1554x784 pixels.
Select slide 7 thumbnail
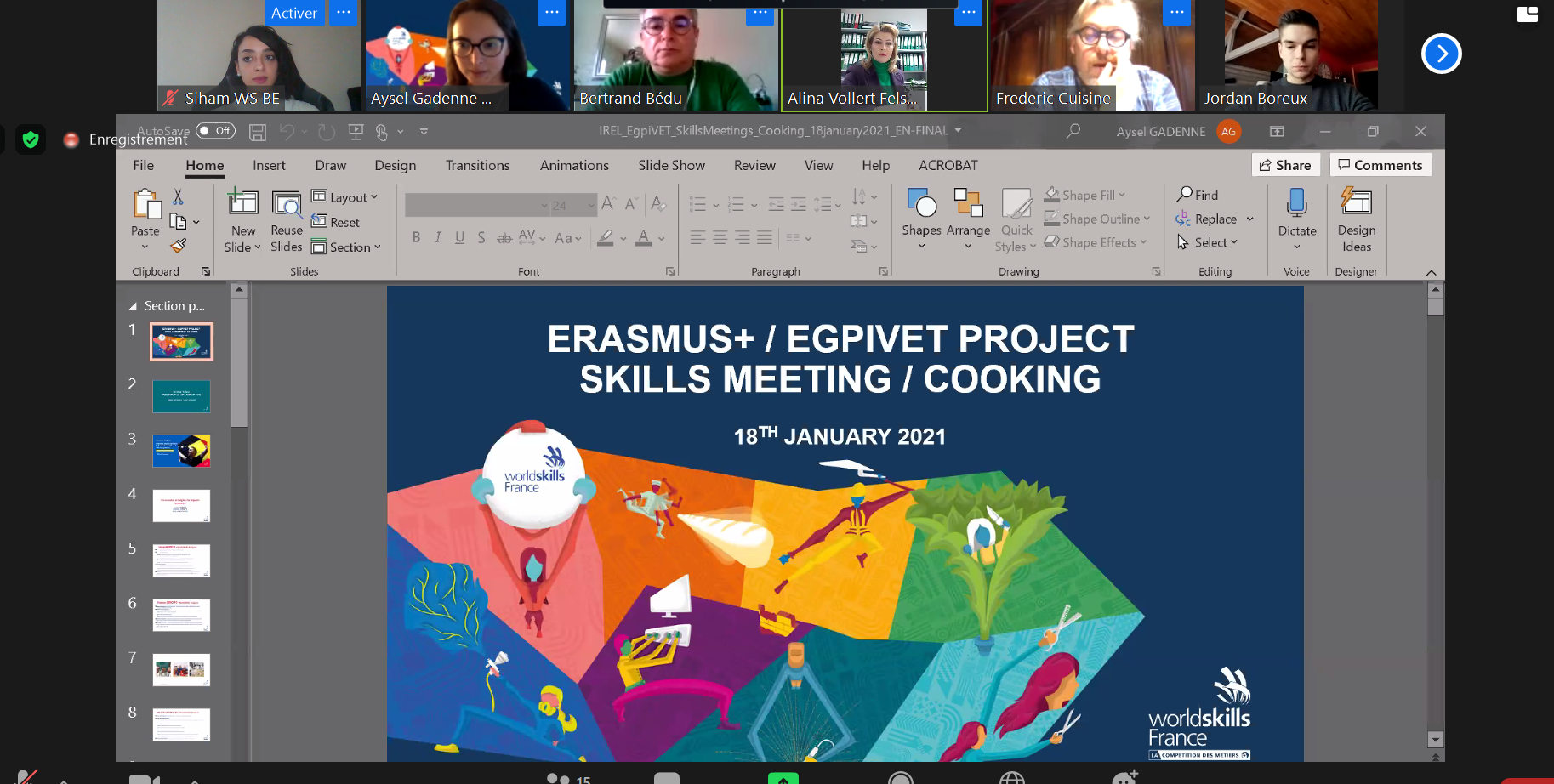(181, 669)
